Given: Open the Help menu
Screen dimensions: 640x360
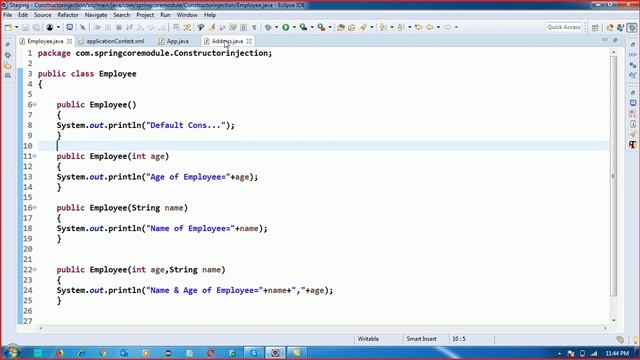Looking at the screenshot, I should (x=210, y=15).
